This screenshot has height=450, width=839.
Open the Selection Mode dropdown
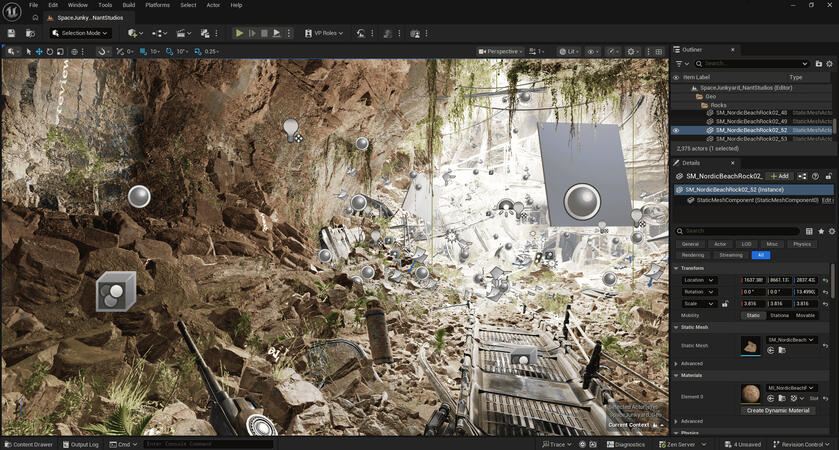(80, 33)
